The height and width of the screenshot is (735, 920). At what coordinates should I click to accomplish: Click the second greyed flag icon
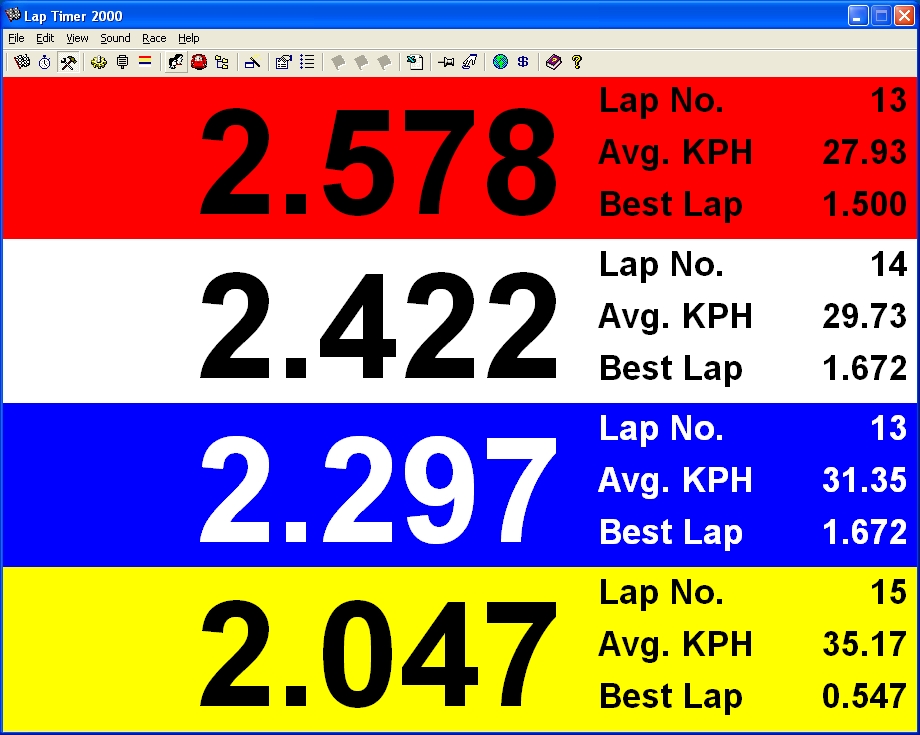tap(361, 62)
